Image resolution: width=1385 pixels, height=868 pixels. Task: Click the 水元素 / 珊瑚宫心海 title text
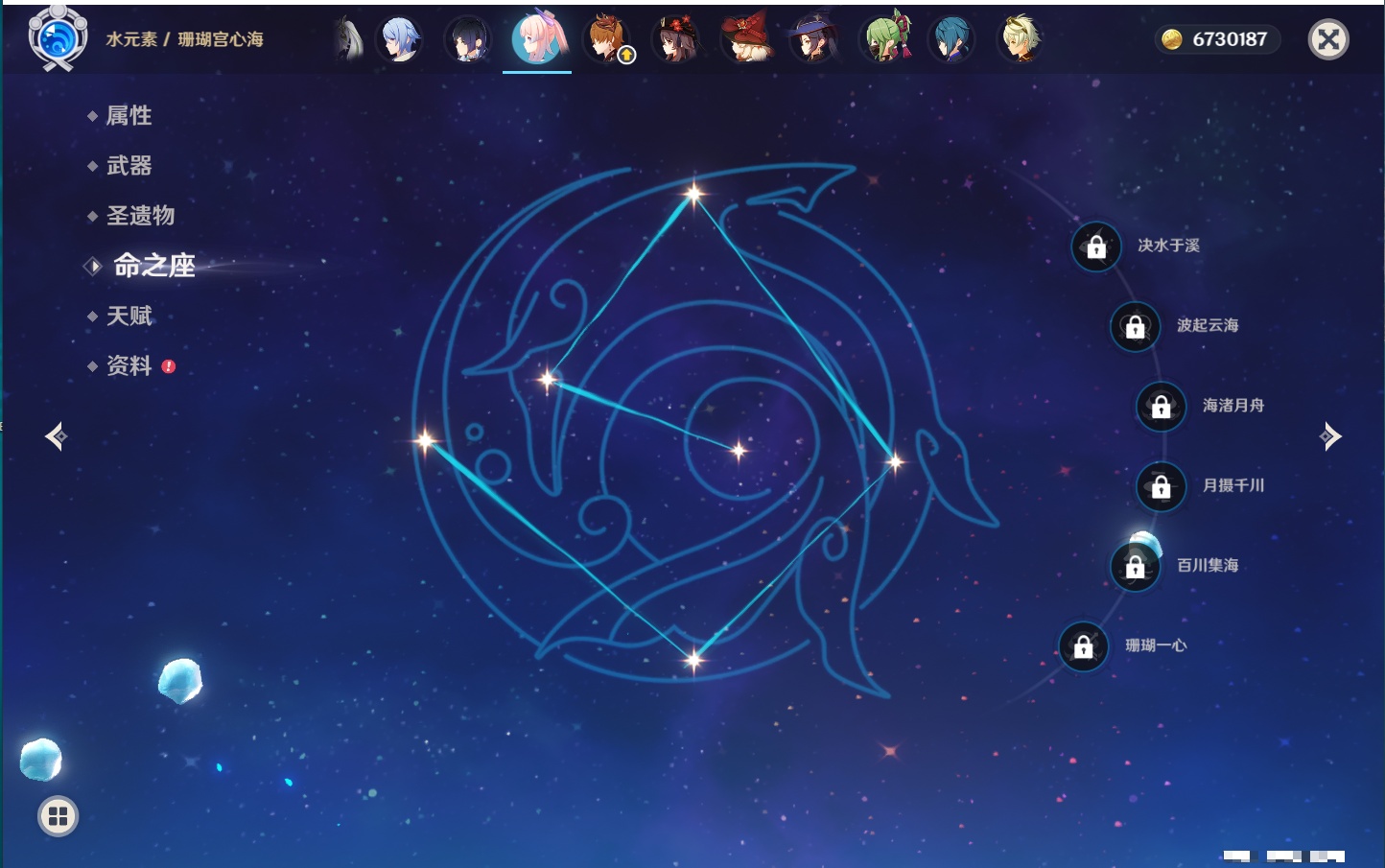(x=184, y=39)
